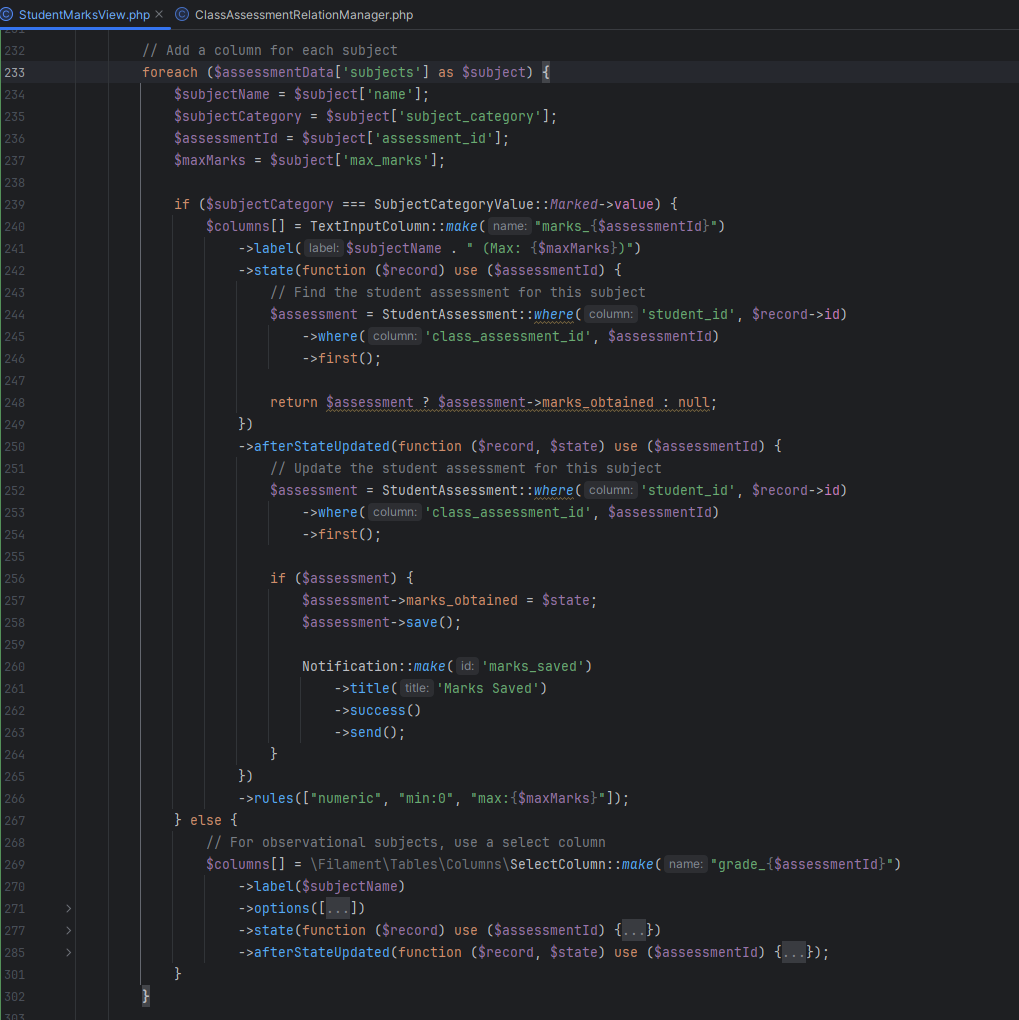Open the collapsed afterStateUpdated {...} block
Screen dimensions: 1019x1020
(792, 952)
